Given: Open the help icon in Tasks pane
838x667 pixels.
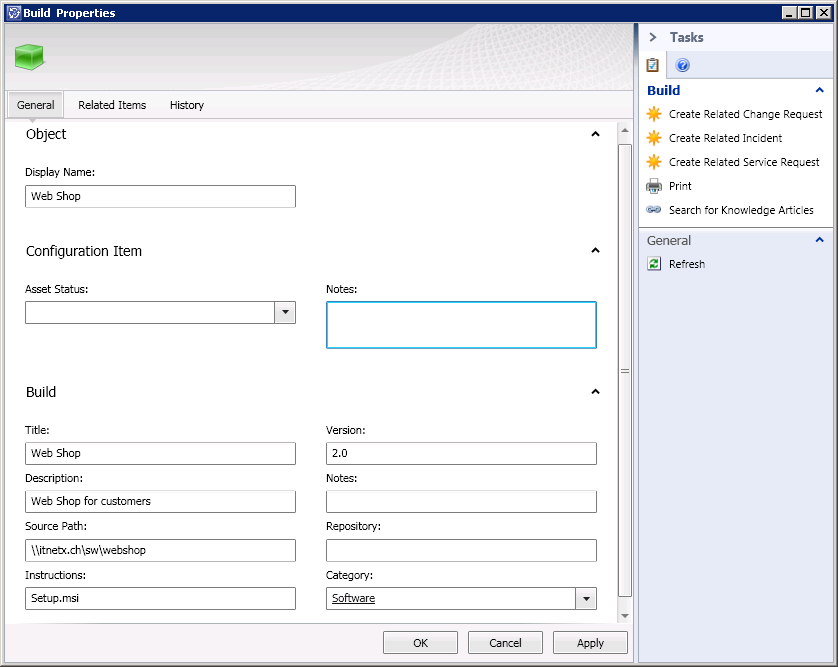Looking at the screenshot, I should [x=683, y=66].
